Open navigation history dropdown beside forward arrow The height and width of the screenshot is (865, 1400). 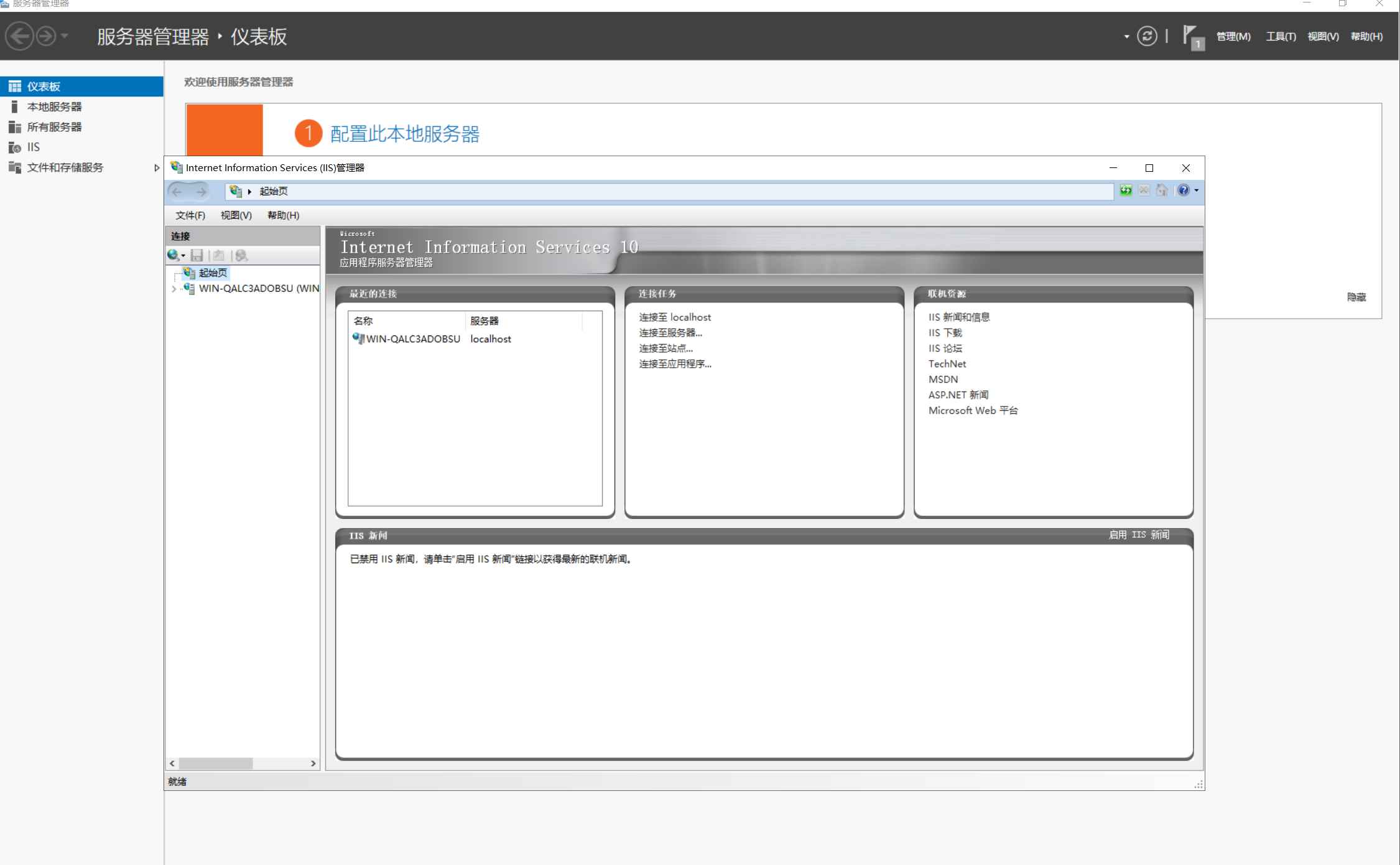coord(65,36)
